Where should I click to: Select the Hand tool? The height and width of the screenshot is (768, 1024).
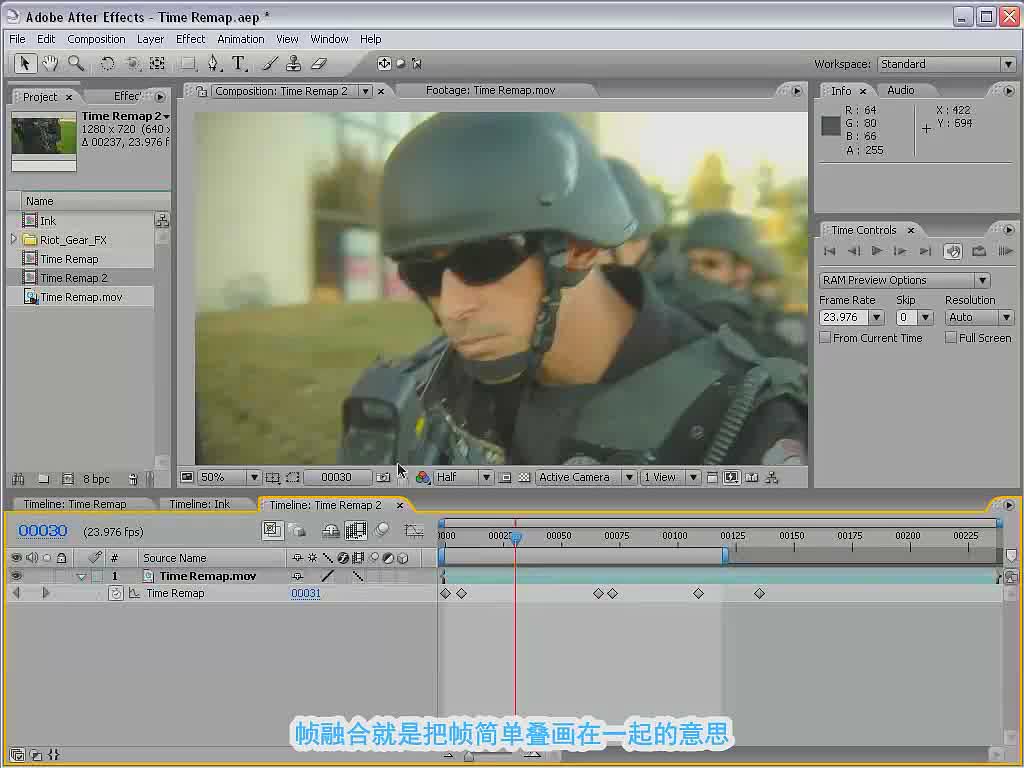point(50,63)
